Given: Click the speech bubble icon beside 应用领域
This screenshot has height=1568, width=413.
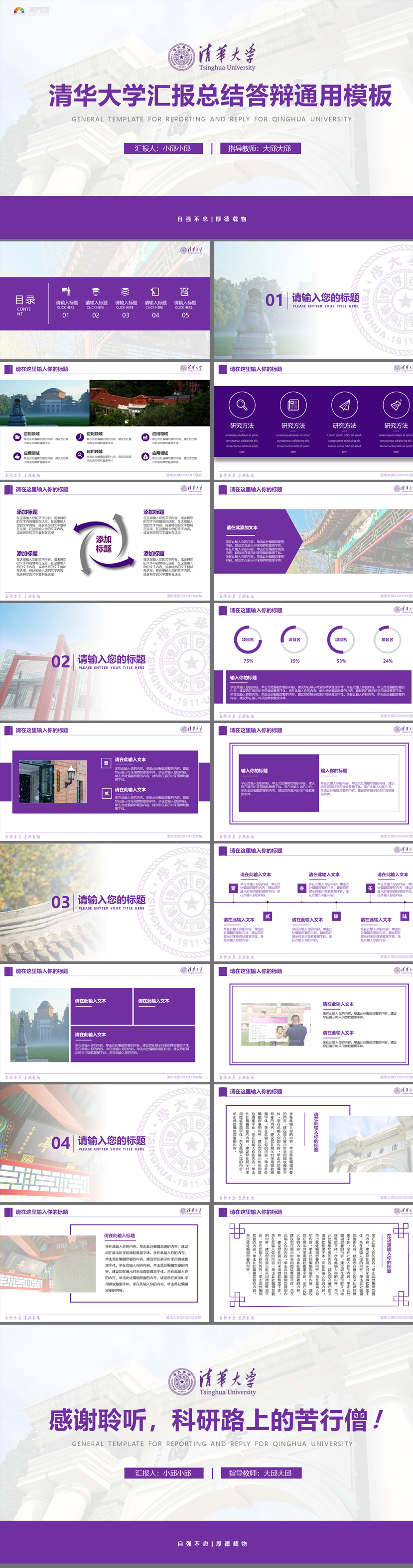Looking at the screenshot, I should coord(17,437).
